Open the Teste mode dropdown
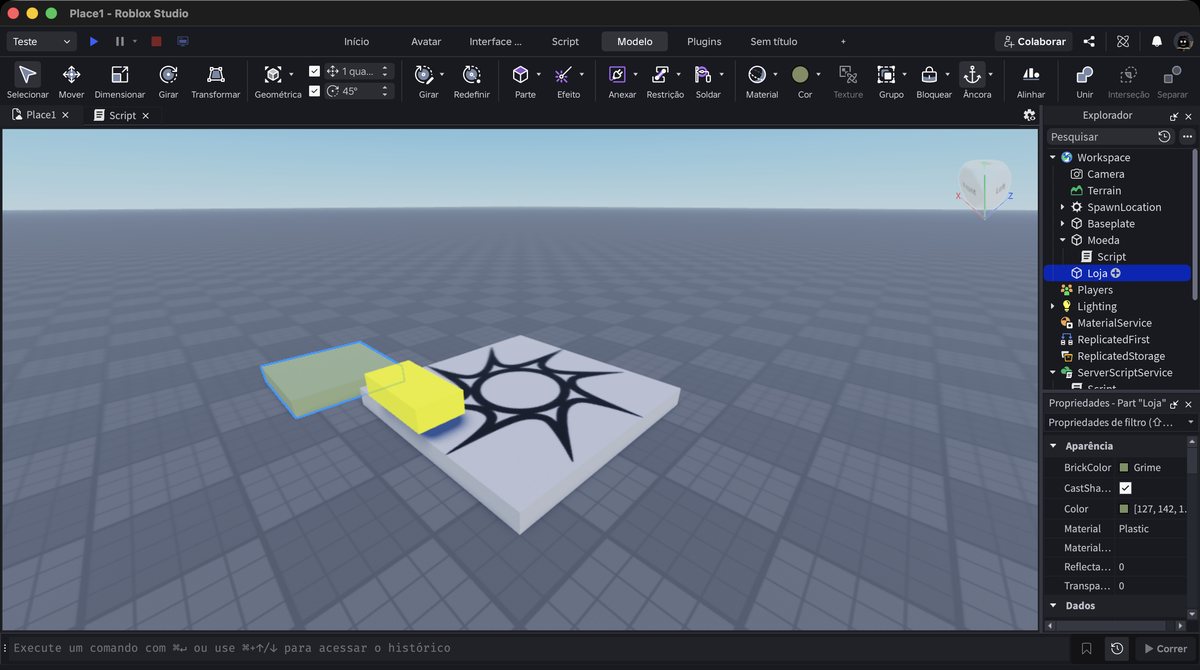This screenshot has height=670, width=1200. click(41, 41)
